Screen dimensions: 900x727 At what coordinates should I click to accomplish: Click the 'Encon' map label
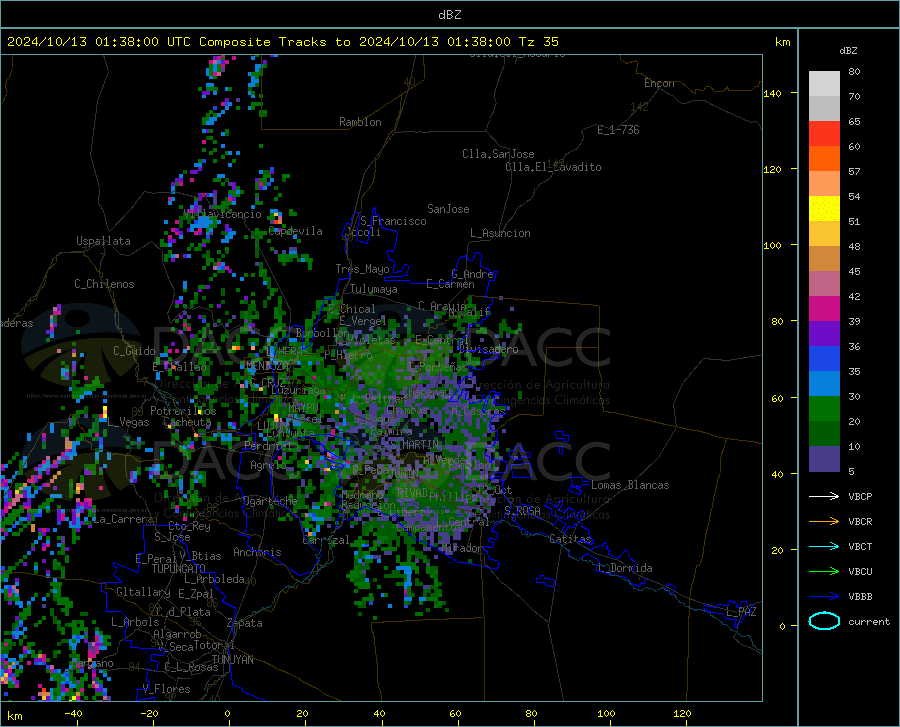click(x=659, y=83)
